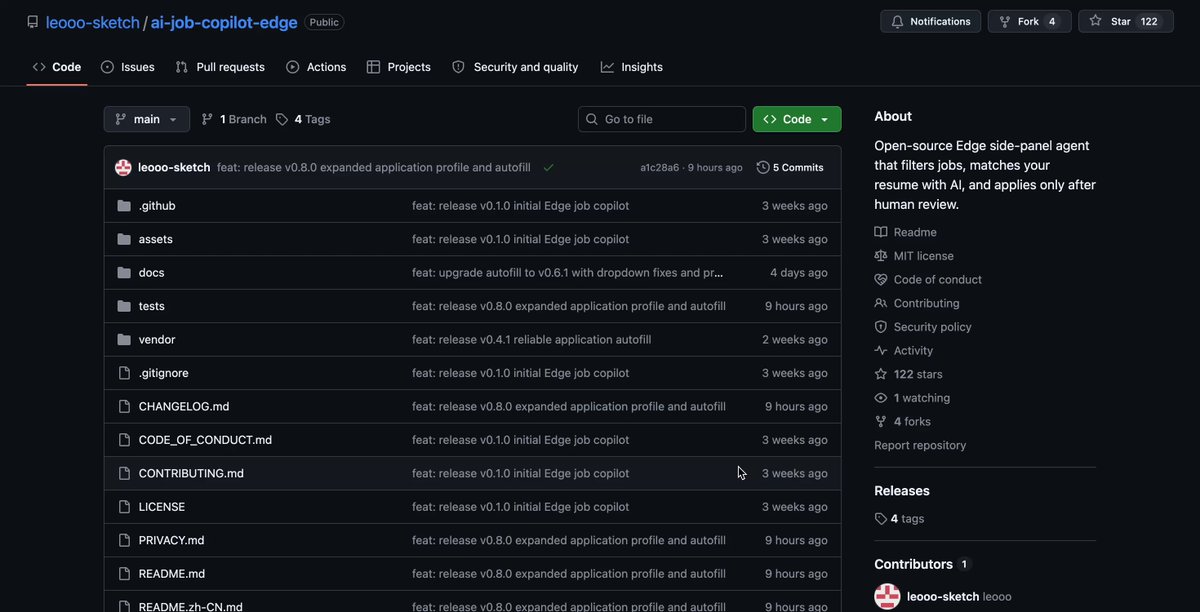Switch to the Pull requests tab
This screenshot has height=612, width=1200.
click(x=220, y=67)
